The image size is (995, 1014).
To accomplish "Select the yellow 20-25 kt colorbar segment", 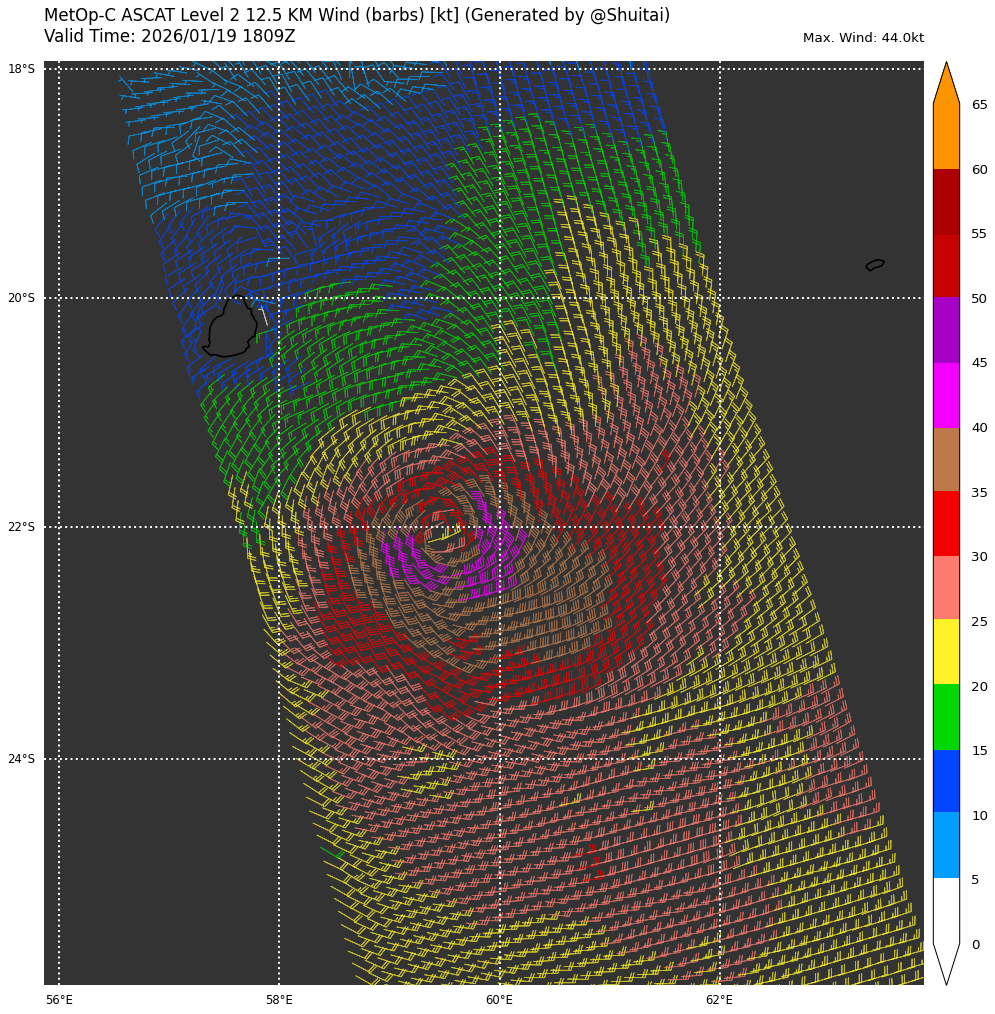I will point(946,652).
